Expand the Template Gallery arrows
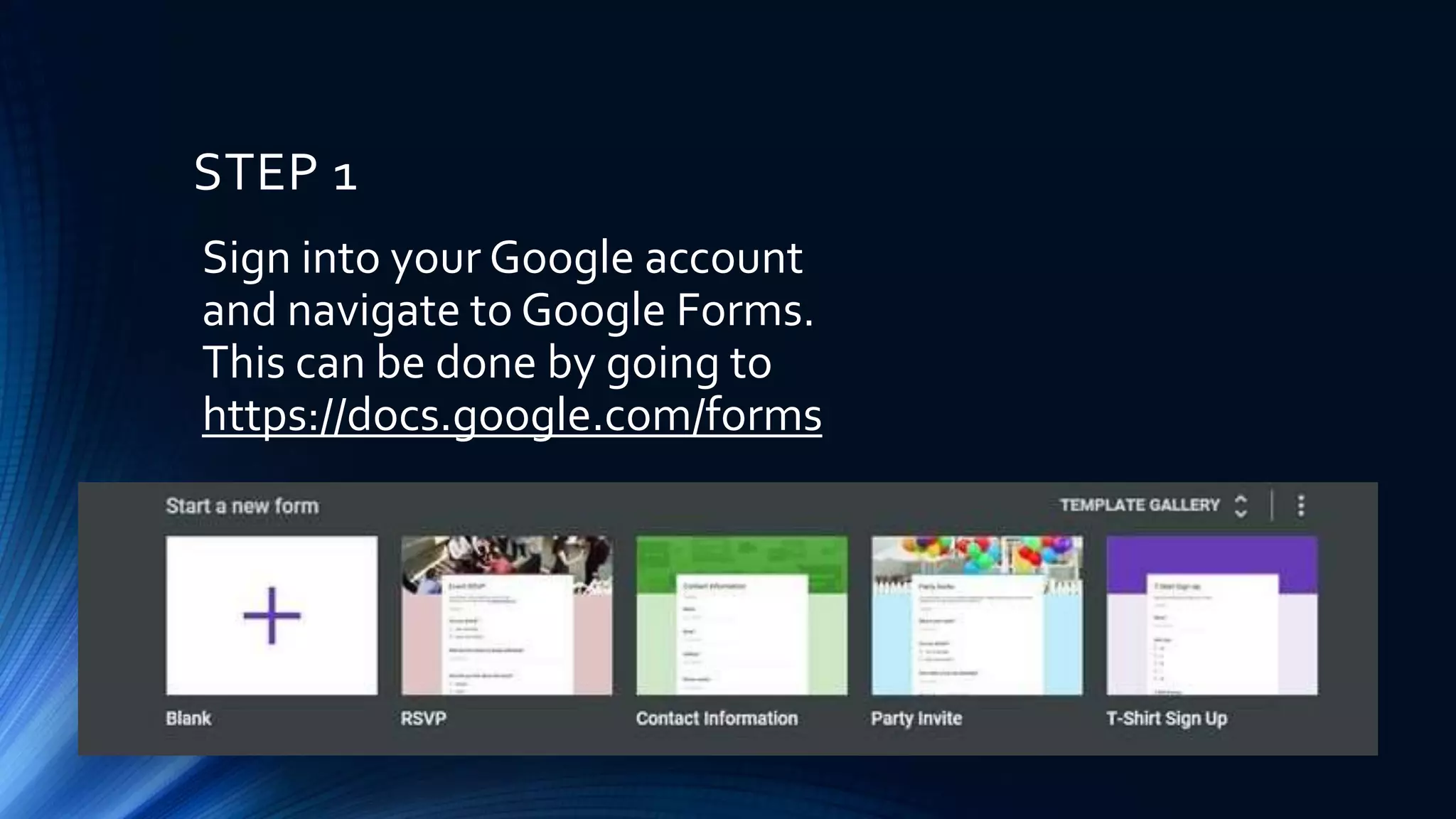The height and width of the screenshot is (819, 1456). (1241, 505)
